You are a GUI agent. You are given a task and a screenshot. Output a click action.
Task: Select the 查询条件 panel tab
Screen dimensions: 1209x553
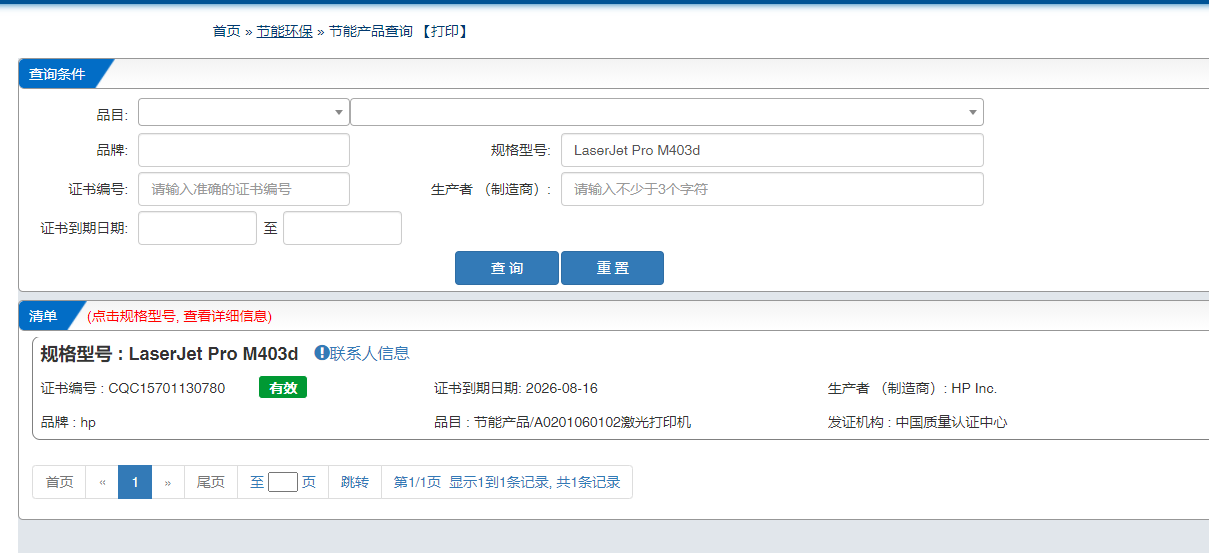58,74
